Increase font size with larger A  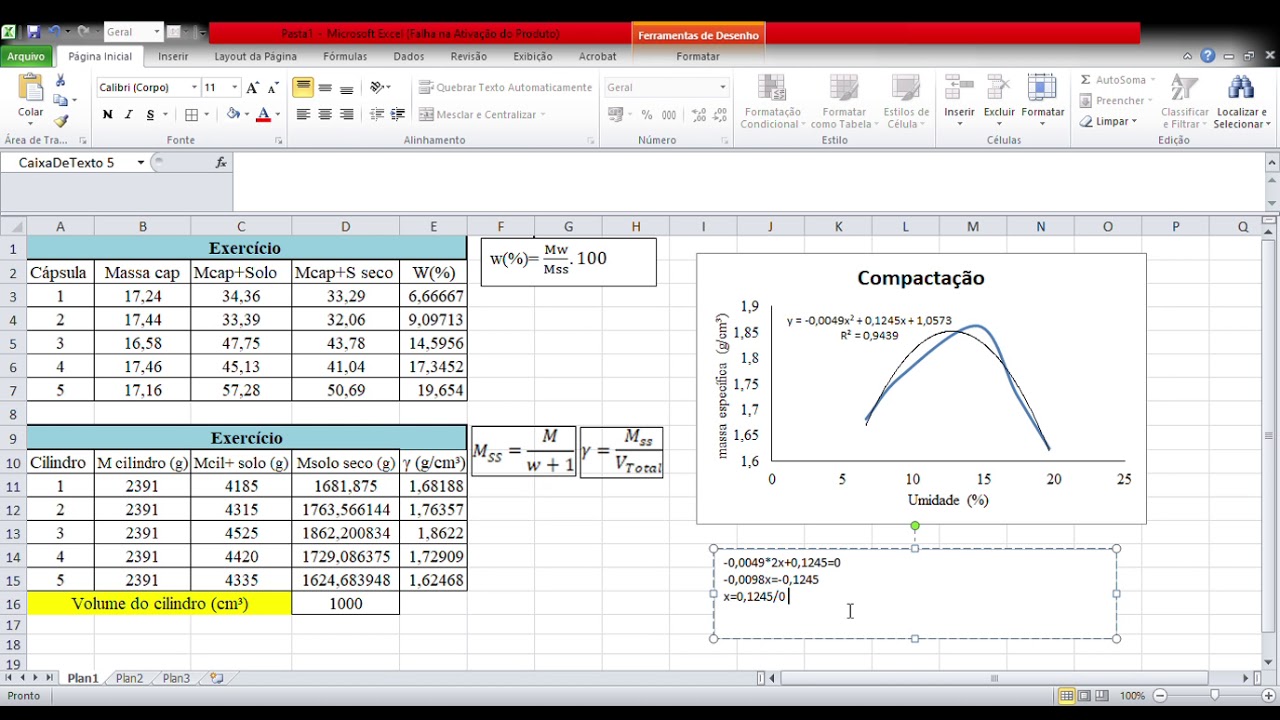click(x=252, y=88)
